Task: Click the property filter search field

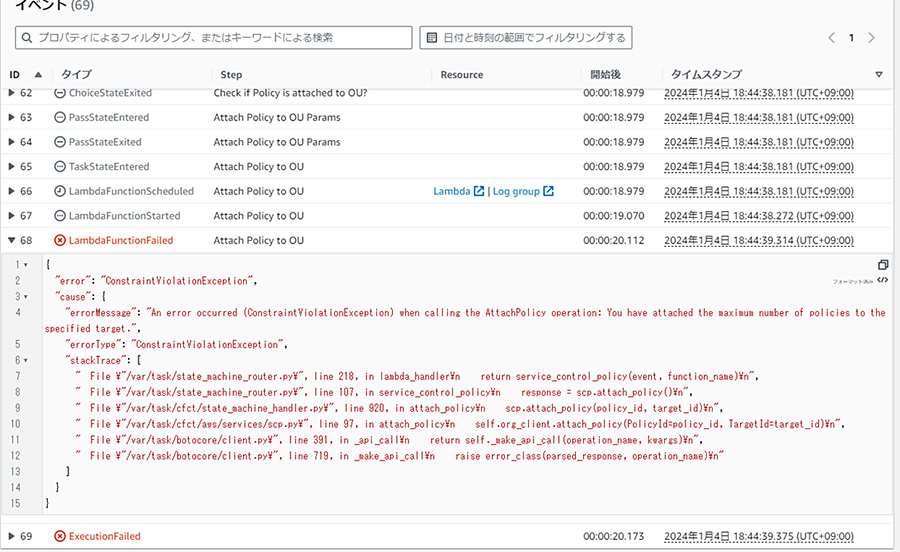Action: [x=214, y=38]
